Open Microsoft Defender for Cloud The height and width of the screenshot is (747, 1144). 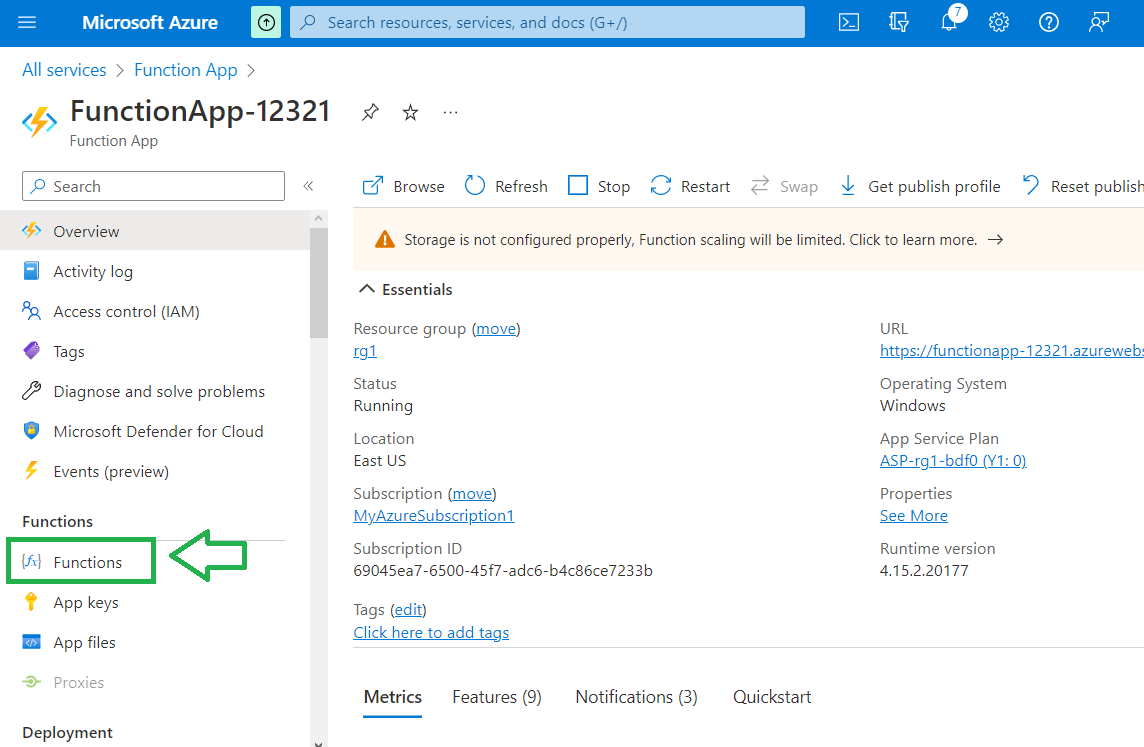tap(155, 432)
